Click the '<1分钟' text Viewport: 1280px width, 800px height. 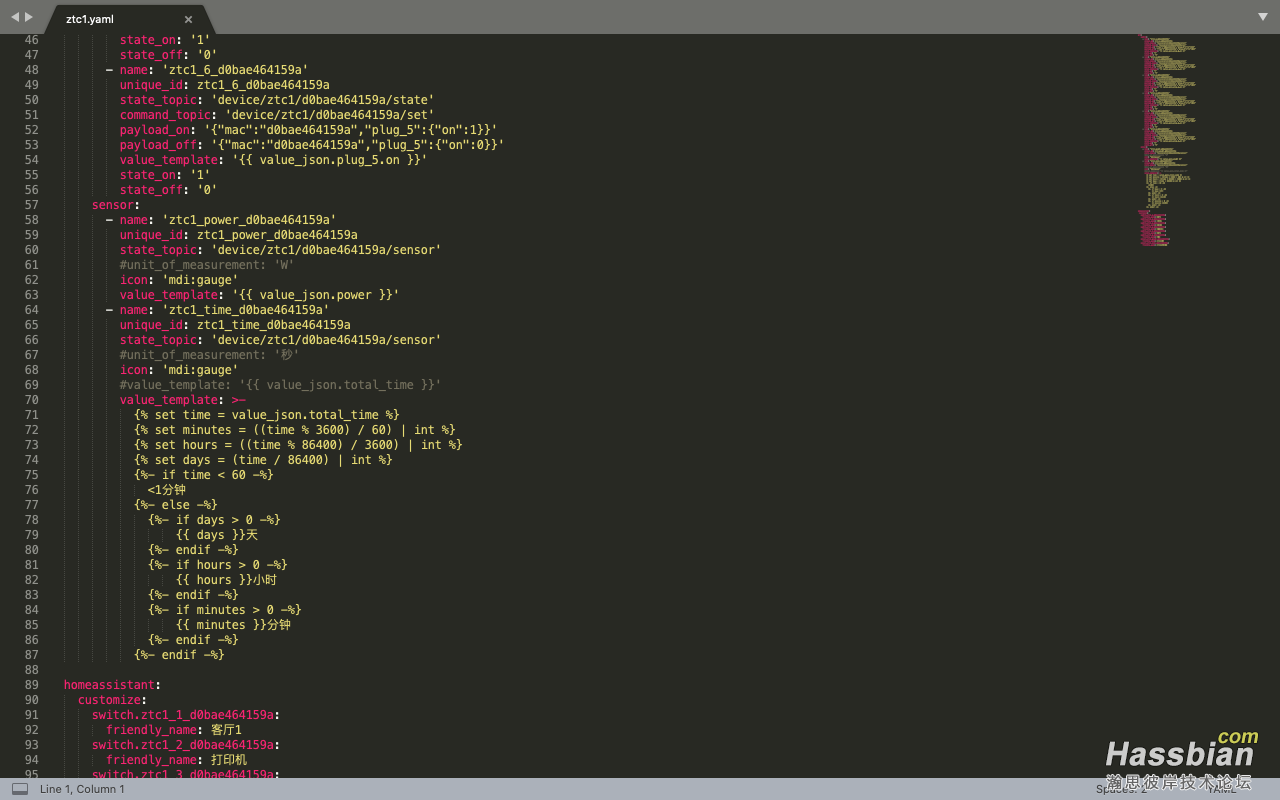coord(167,490)
